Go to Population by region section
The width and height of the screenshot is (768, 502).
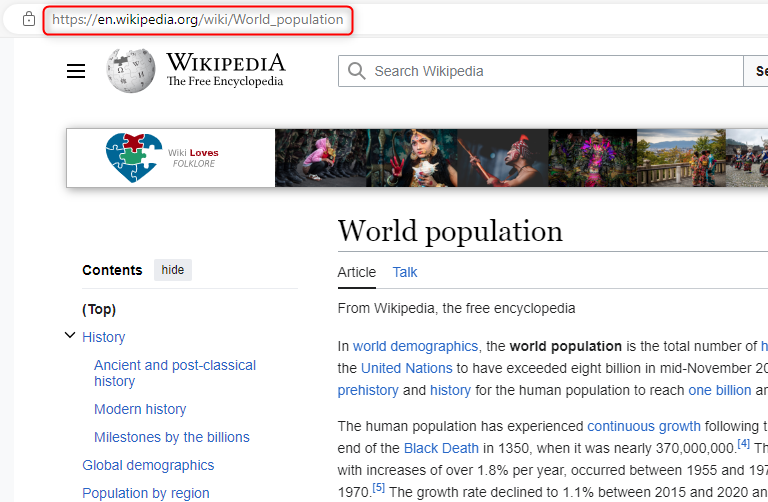(146, 493)
